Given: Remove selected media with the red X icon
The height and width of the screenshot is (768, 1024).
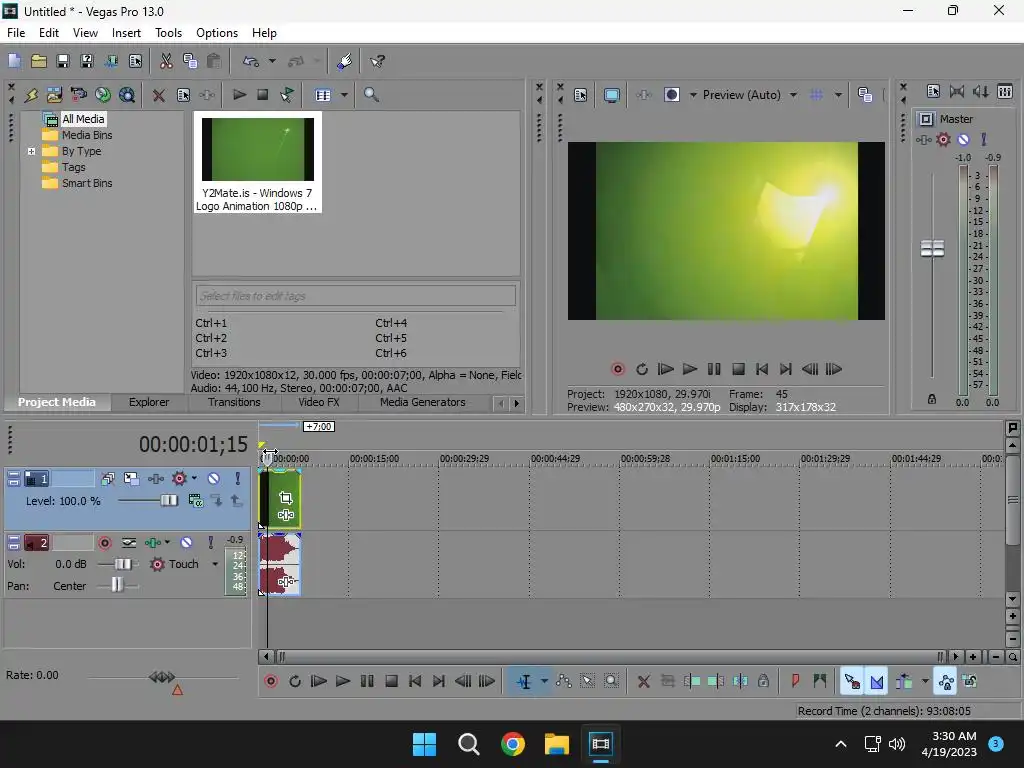Looking at the screenshot, I should click(158, 95).
